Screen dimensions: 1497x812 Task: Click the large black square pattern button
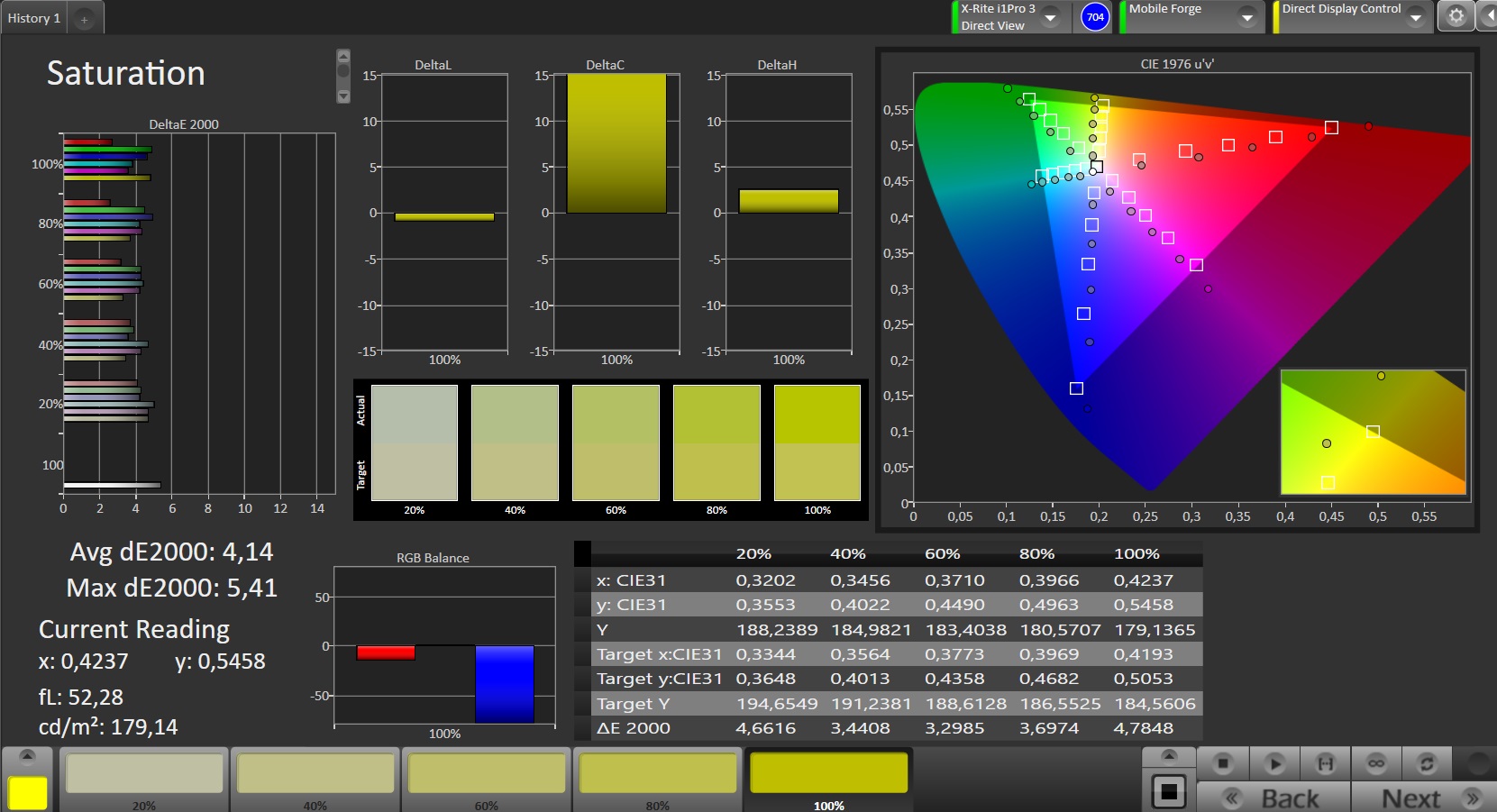[x=1169, y=791]
